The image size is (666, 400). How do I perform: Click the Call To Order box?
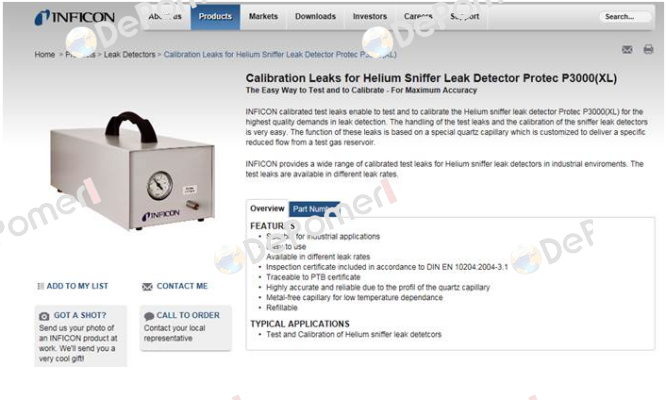pyautogui.click(x=186, y=328)
